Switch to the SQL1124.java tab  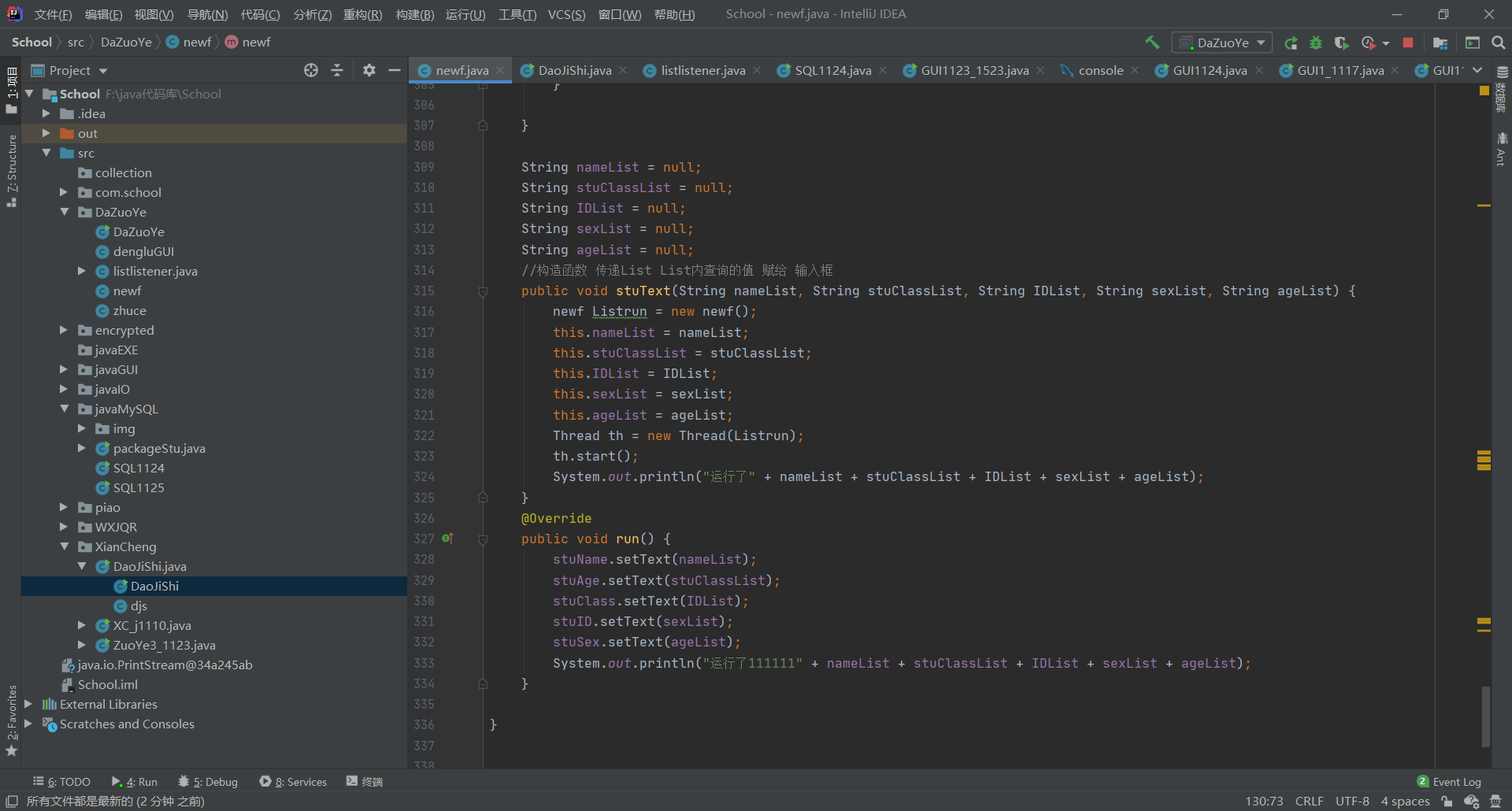tap(832, 70)
